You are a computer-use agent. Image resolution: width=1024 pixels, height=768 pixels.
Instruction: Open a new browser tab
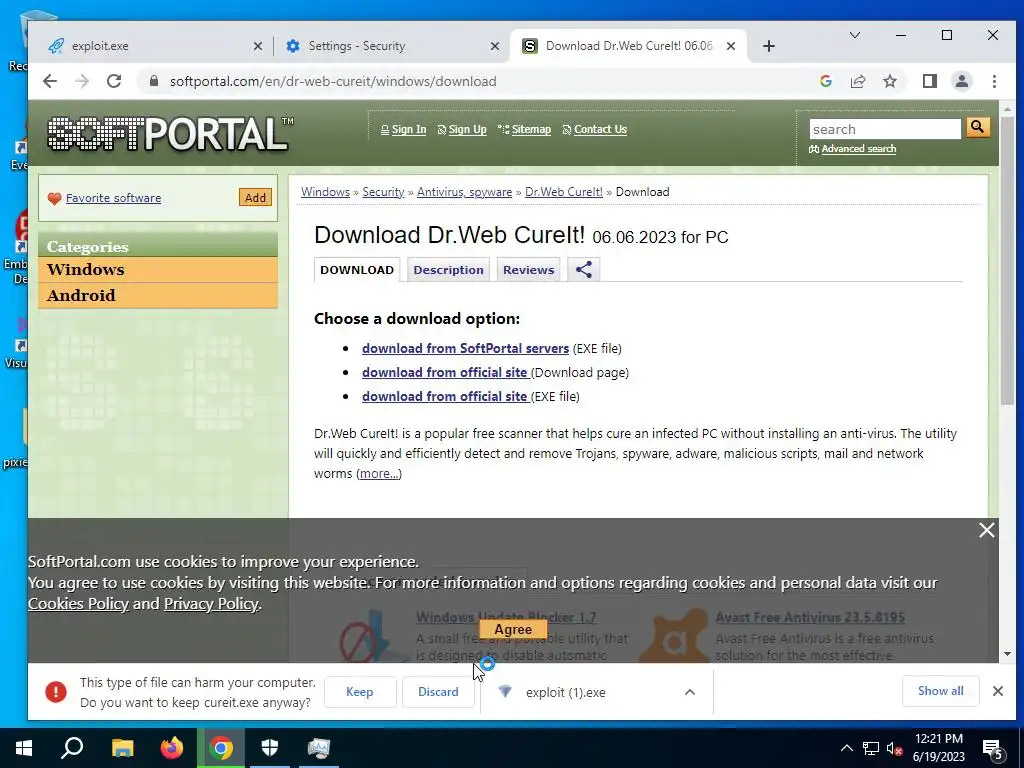point(769,46)
